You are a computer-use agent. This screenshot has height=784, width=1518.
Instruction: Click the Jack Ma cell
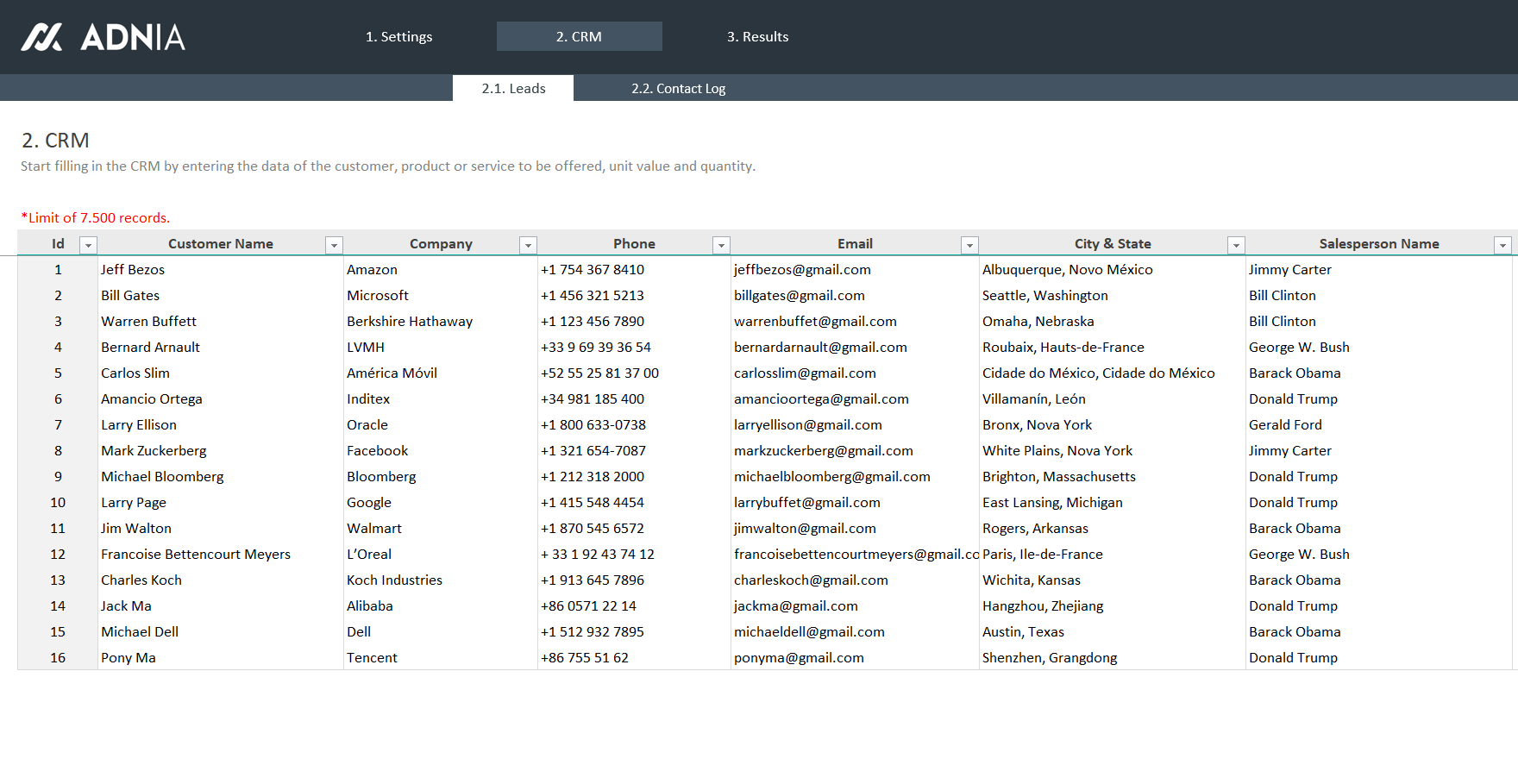click(221, 605)
